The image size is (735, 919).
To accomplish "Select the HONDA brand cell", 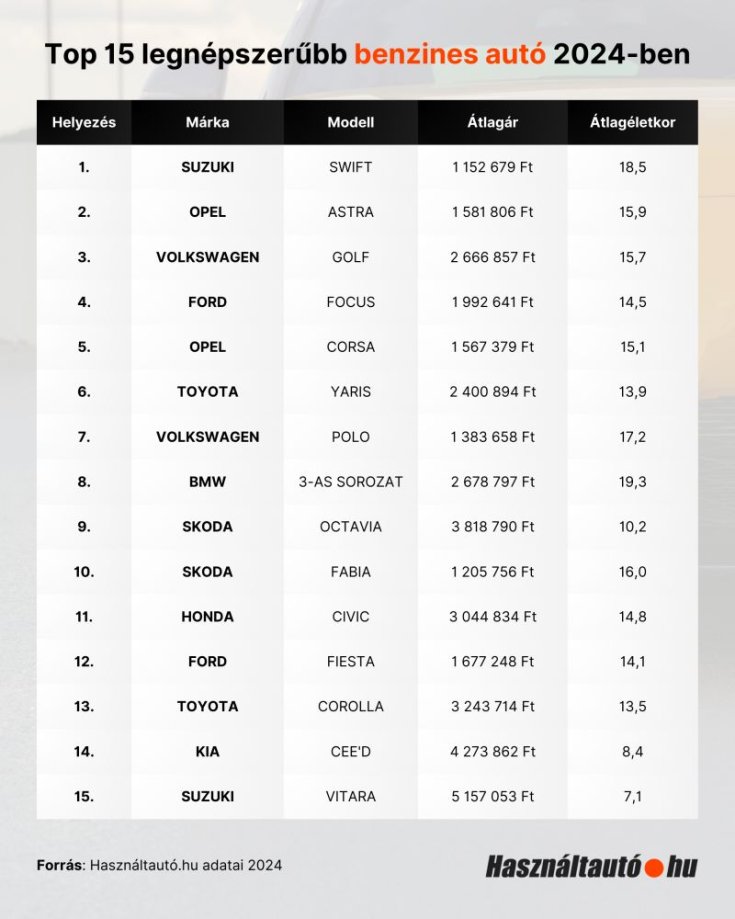I will point(207,617).
